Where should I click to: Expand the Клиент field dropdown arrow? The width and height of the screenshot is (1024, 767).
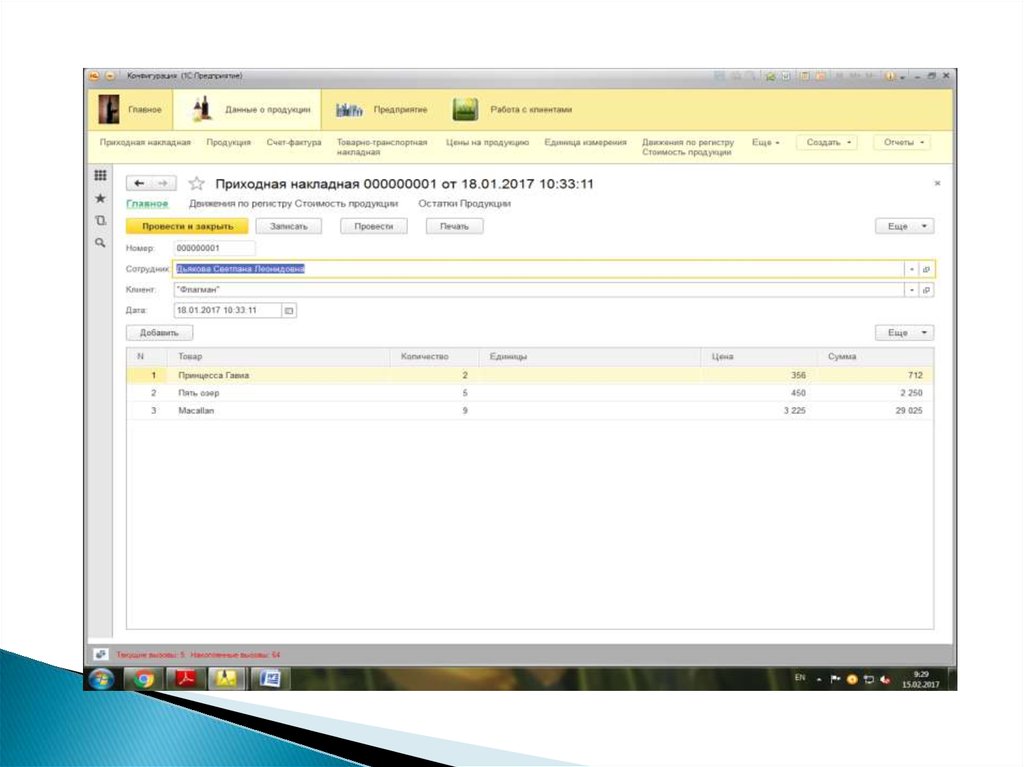911,290
